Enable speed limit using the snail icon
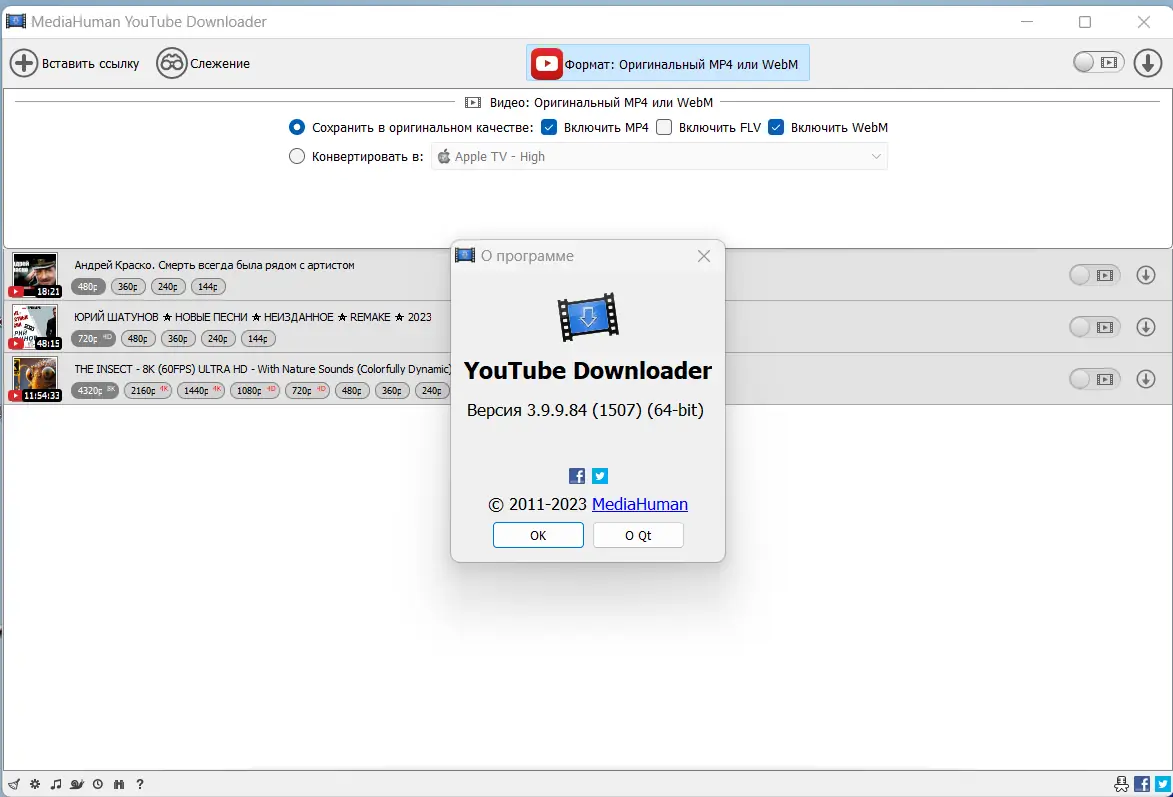 click(76, 784)
